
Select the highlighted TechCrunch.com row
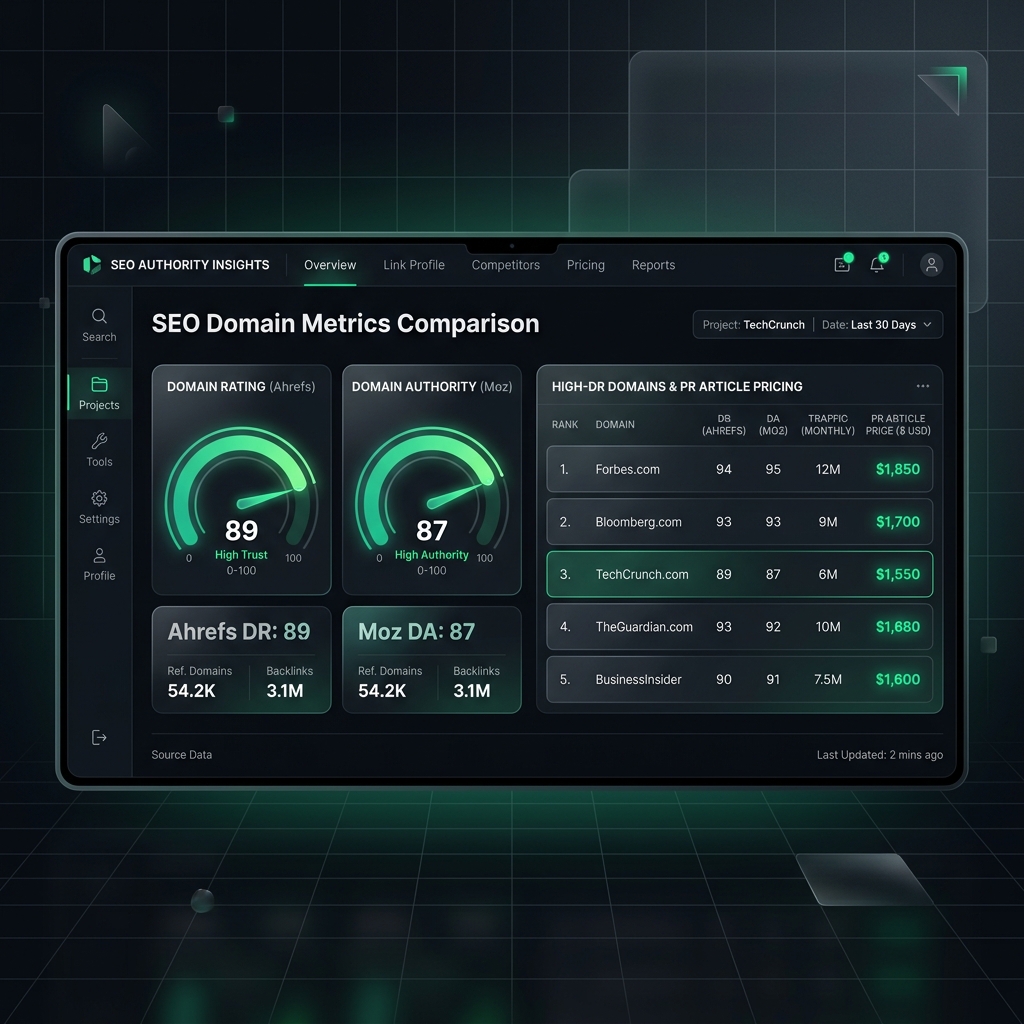point(739,574)
